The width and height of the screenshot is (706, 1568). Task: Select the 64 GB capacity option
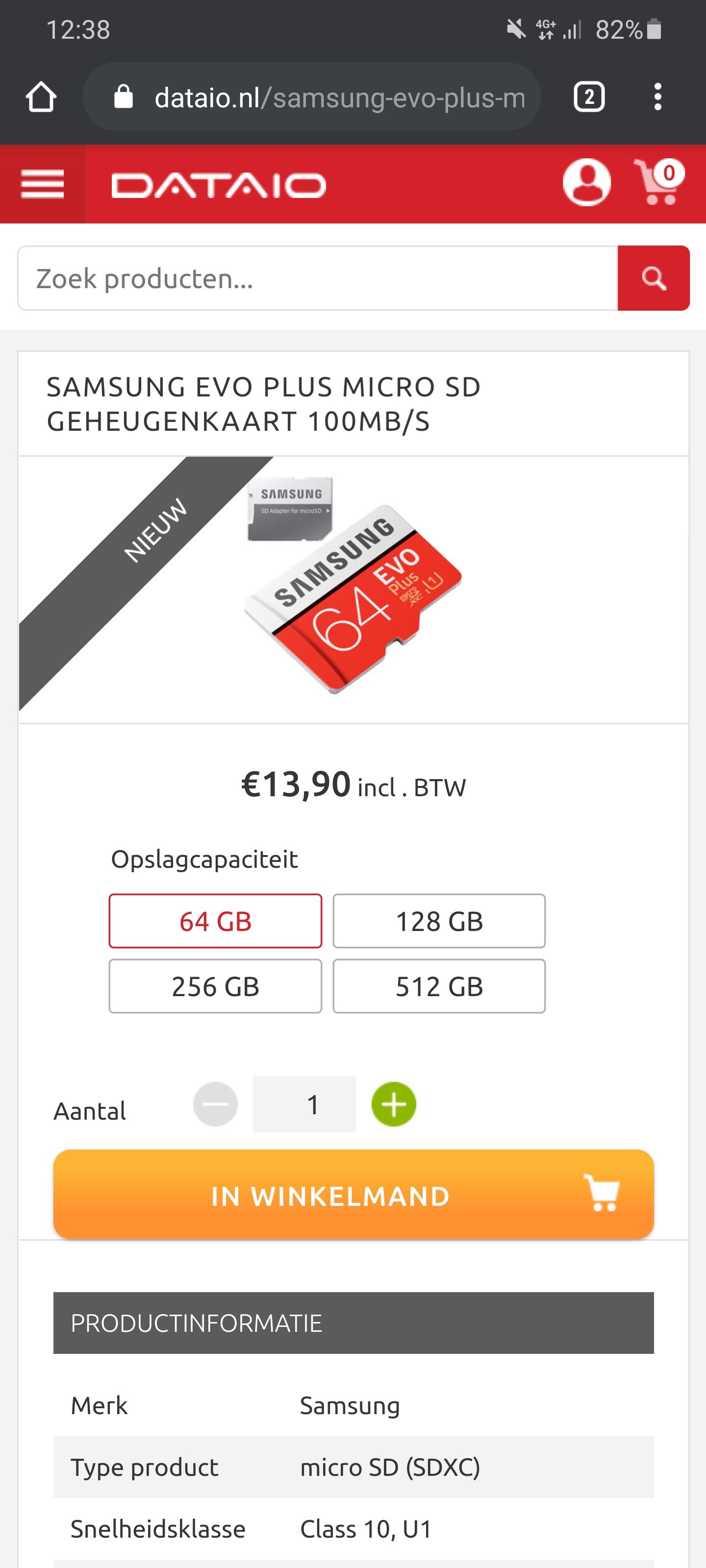[215, 921]
